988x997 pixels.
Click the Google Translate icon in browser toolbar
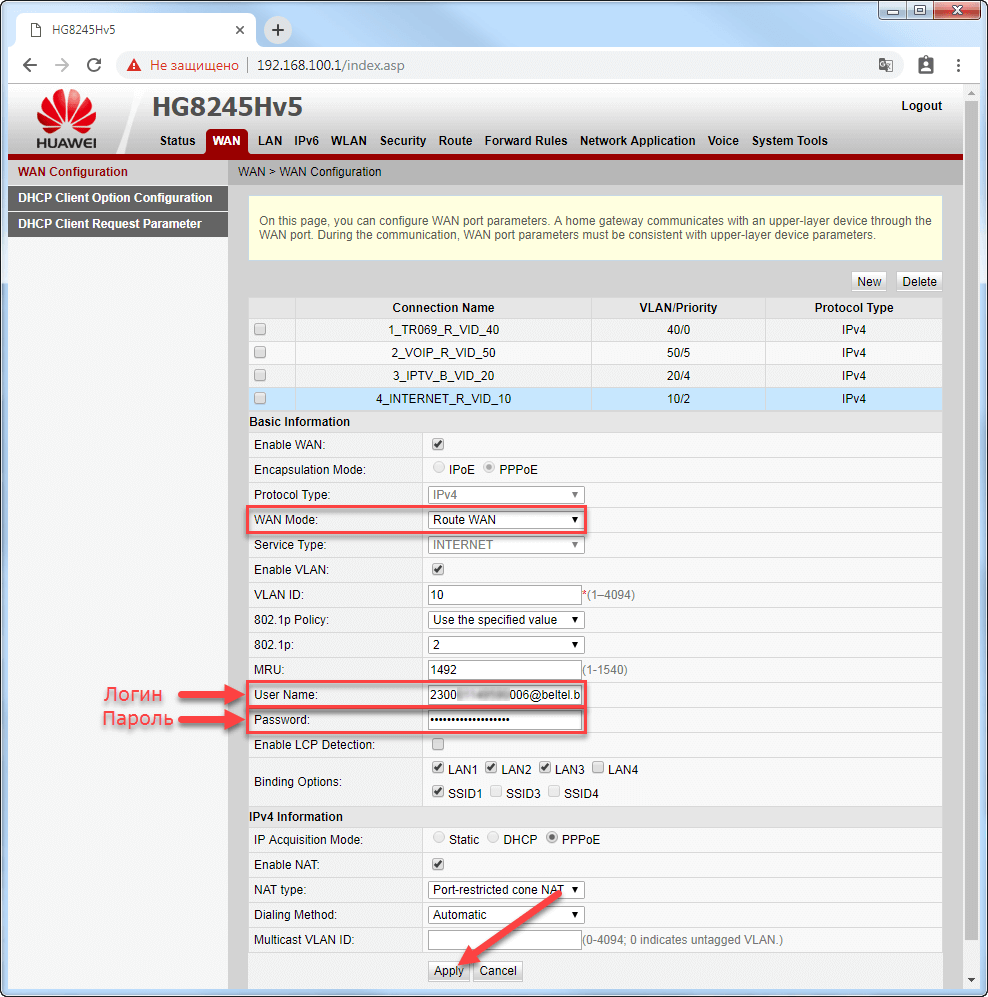pyautogui.click(x=886, y=64)
